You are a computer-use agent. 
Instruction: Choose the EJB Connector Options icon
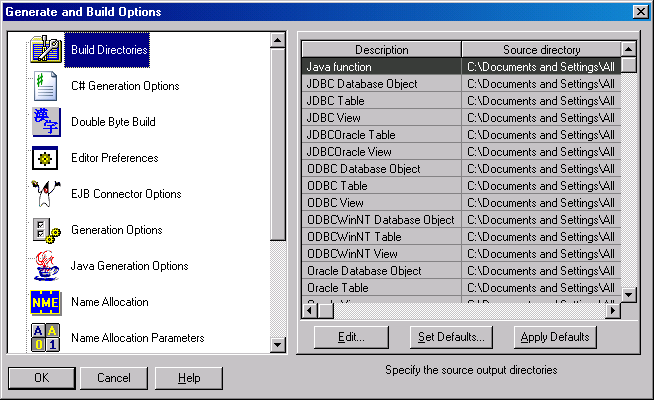[46, 193]
